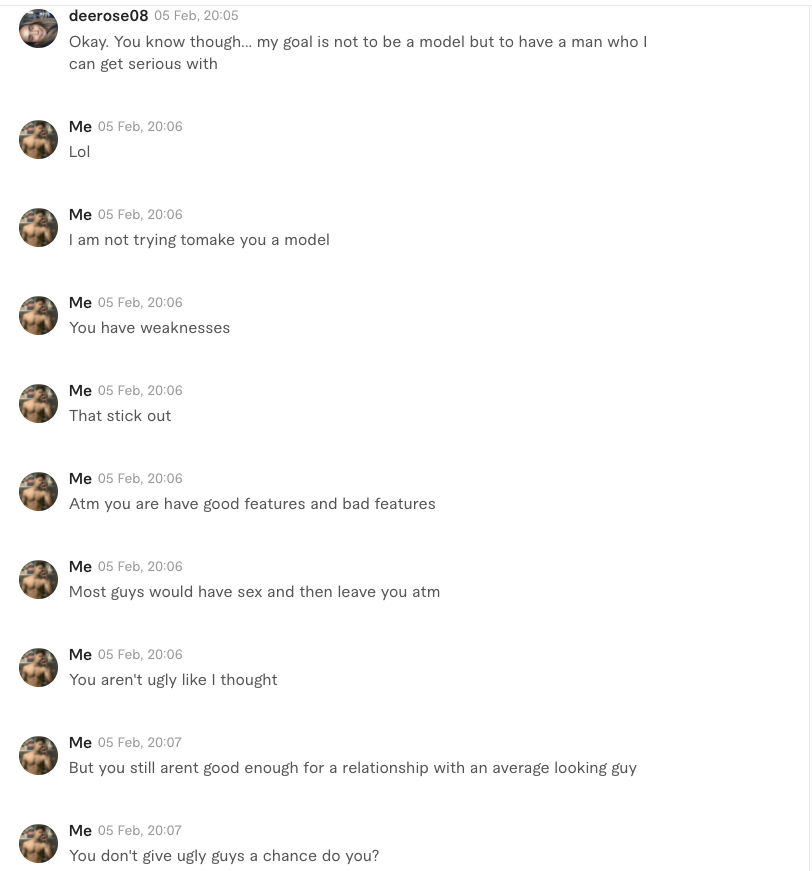Image resolution: width=812 pixels, height=871 pixels.
Task: Select deerose08's message about getting serious
Action: pyautogui.click(x=358, y=52)
